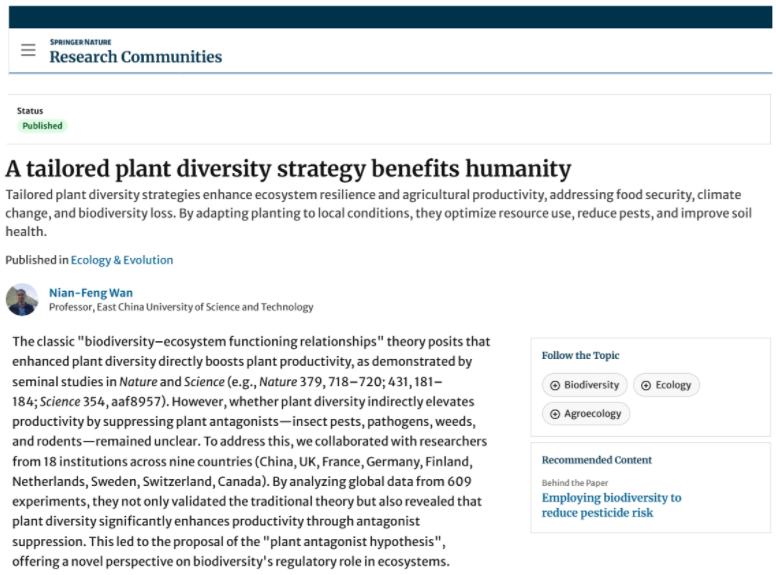
Task: Click the article title heading
Action: coord(288,168)
